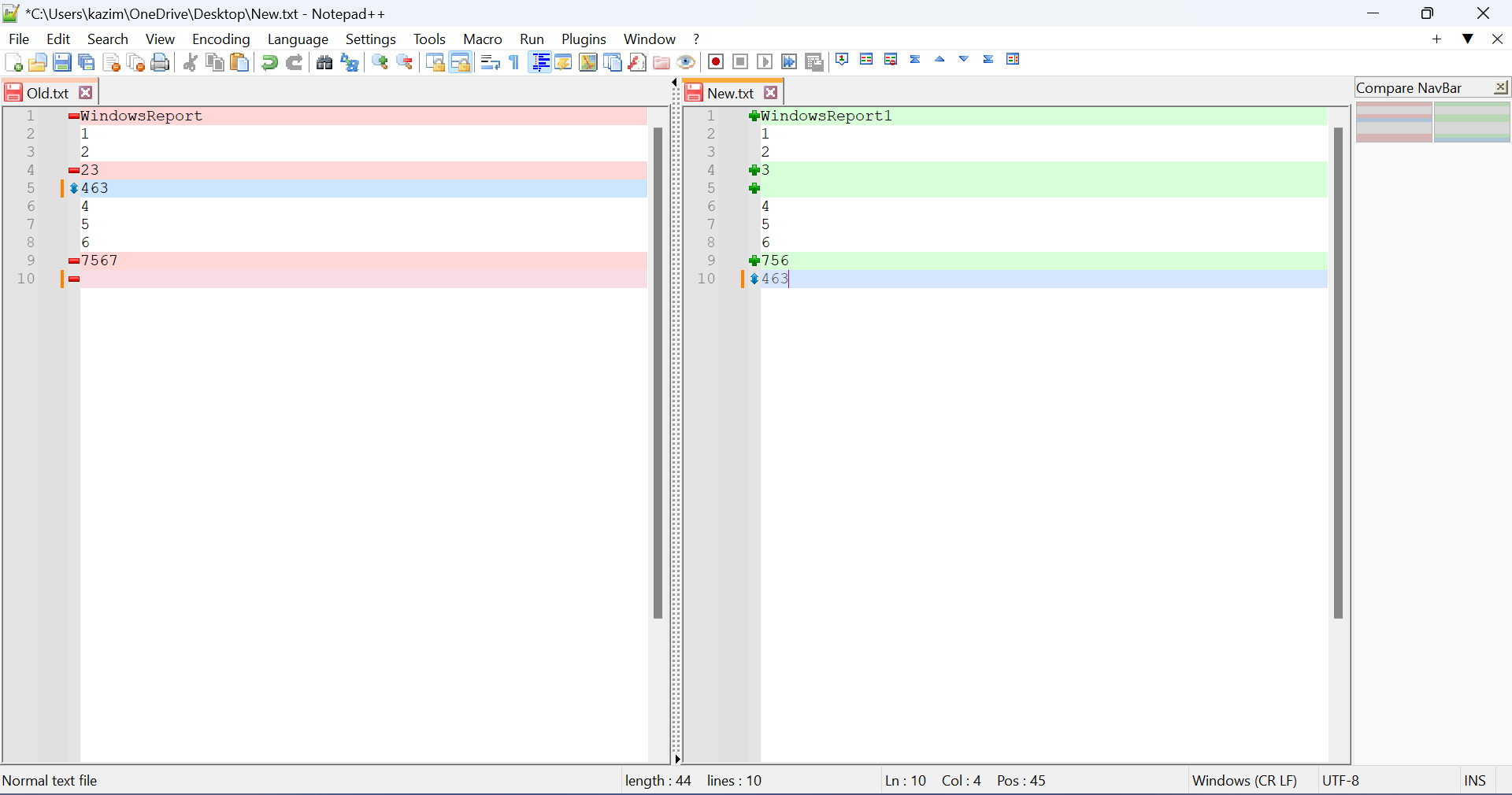Click the Replace icon
Screen dimensions: 1512x795
coord(349,62)
